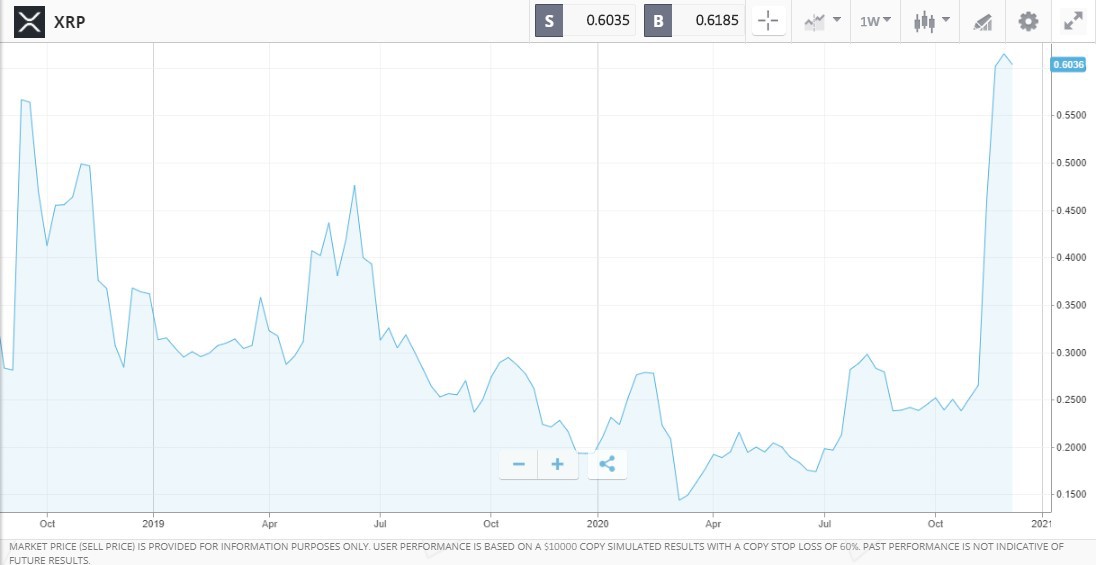Screen dimensions: 1096x565
Task: Click the XRP logo icon
Action: [30, 21]
